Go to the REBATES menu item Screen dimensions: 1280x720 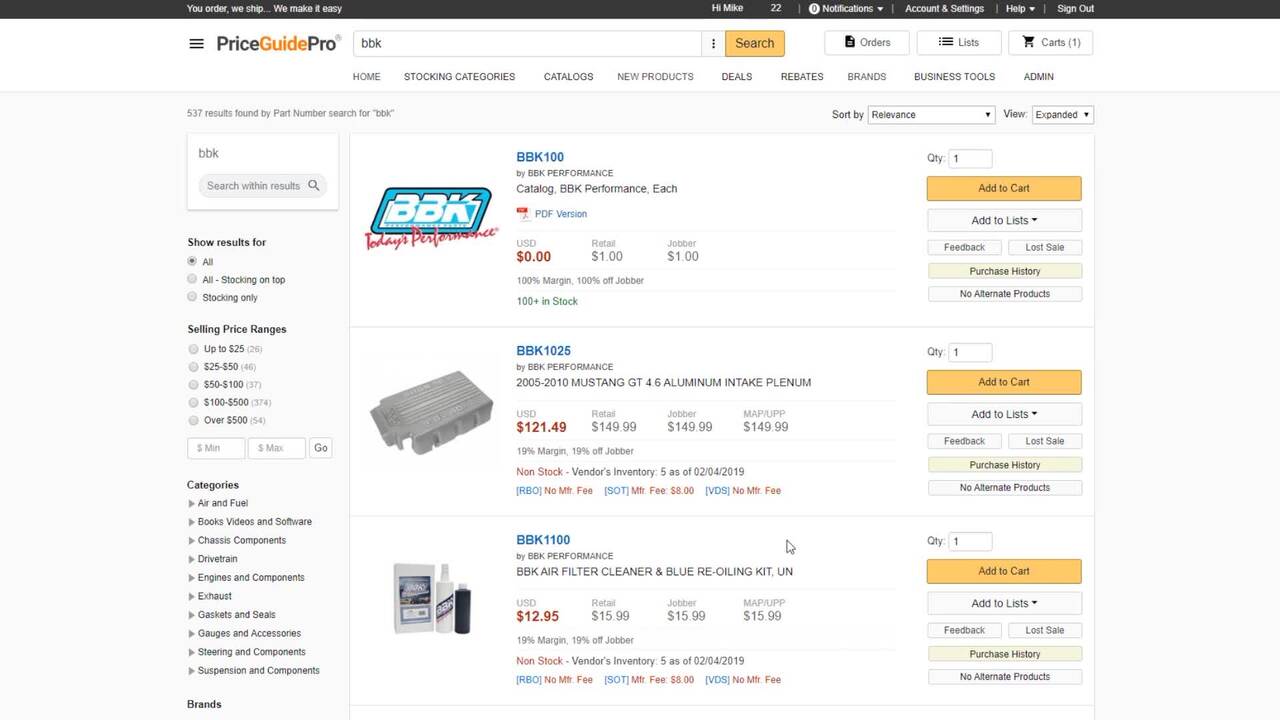coord(802,77)
